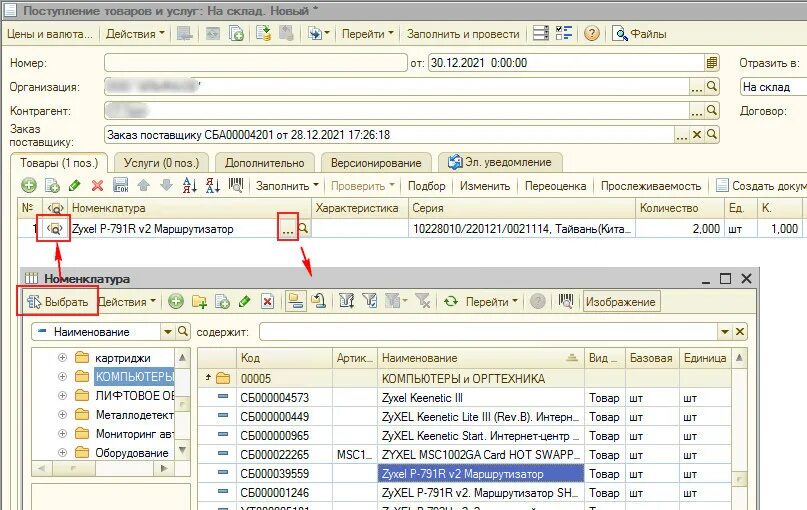Set filter and sorting icon in Номенклатура

(x=347, y=302)
